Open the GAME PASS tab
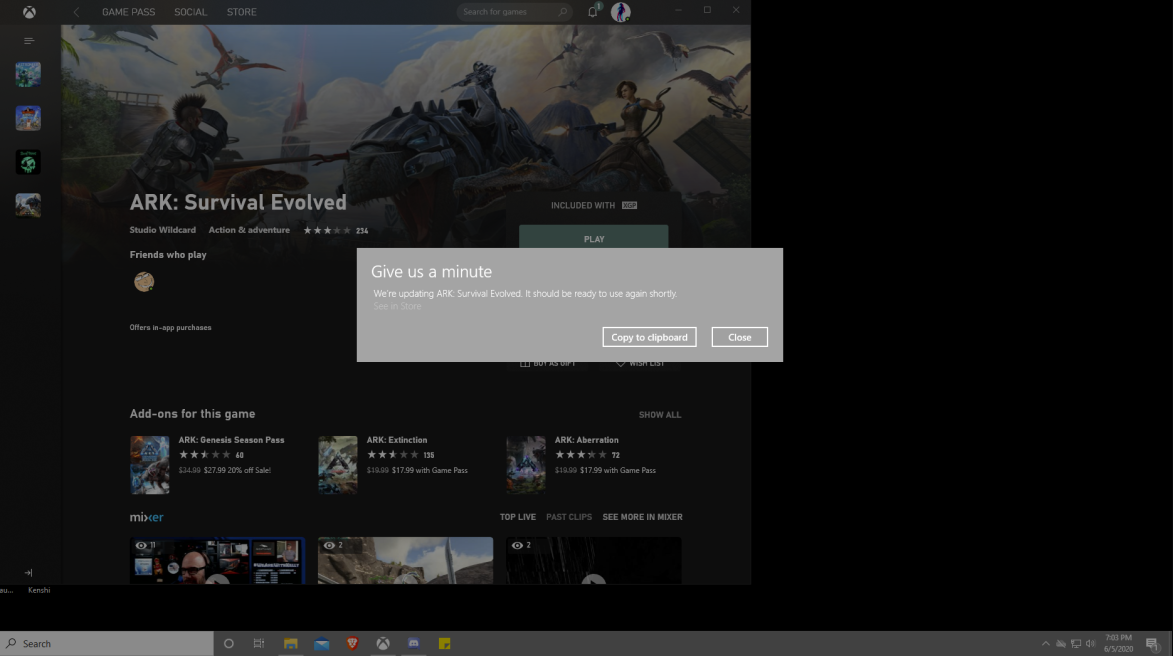Screen dimensions: 1173x656 [x=129, y=12]
